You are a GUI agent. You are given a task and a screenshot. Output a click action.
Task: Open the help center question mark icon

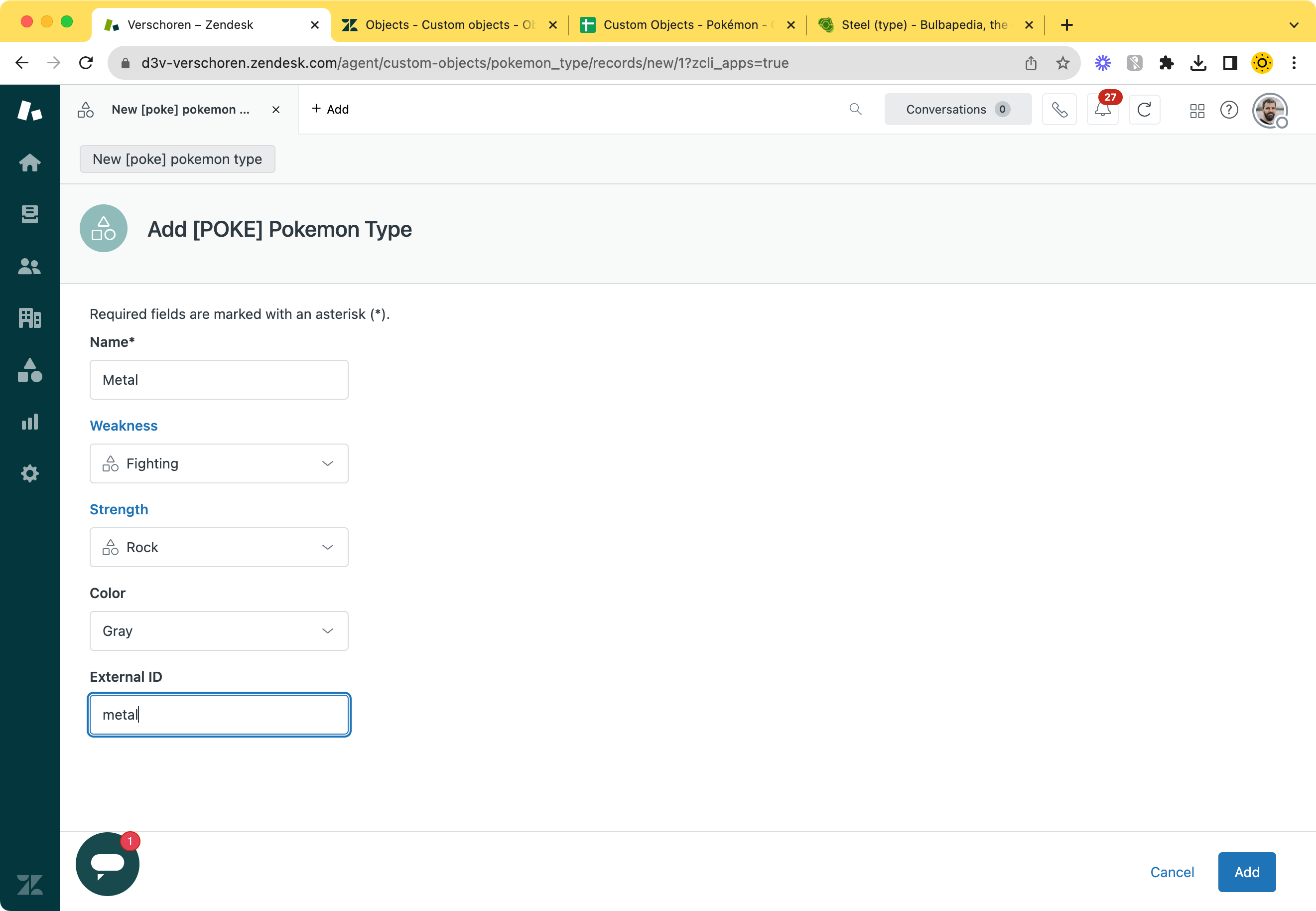(x=1229, y=111)
